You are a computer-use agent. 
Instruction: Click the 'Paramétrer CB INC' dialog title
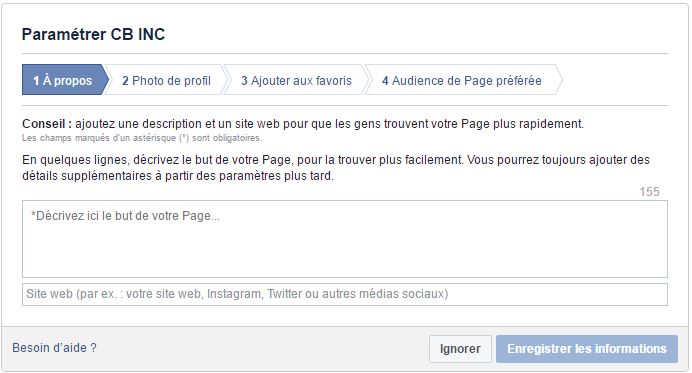click(93, 34)
